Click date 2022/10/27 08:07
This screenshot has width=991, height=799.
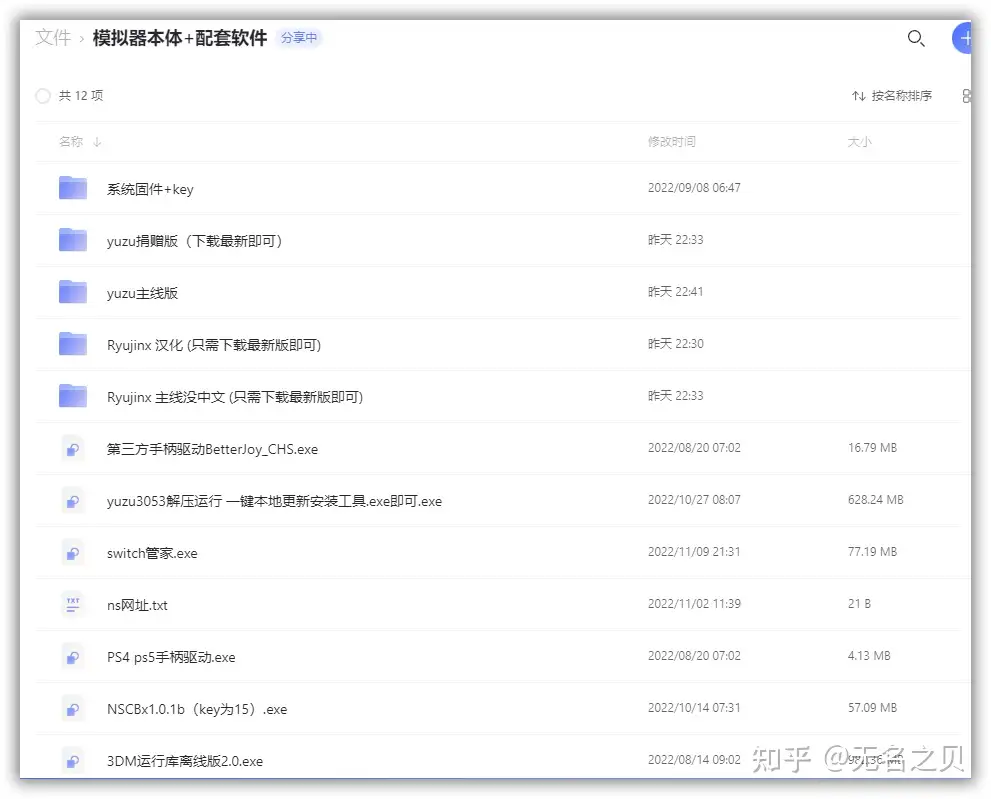click(694, 499)
